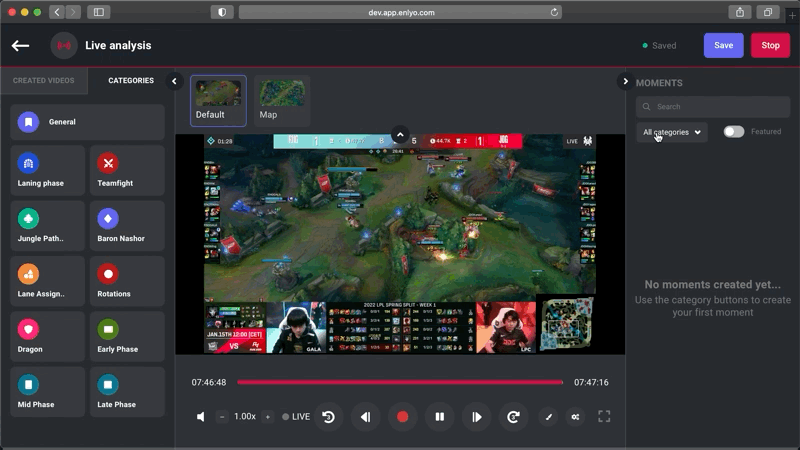Viewport: 800px width, 450px height.
Task: Seek on the red video progress bar
Action: [400, 382]
